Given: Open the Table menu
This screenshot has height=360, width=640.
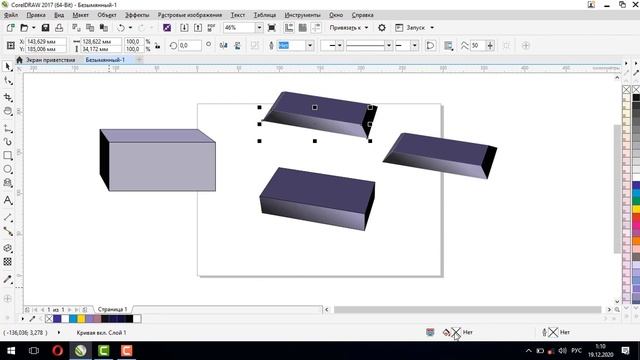Looking at the screenshot, I should tap(265, 15).
